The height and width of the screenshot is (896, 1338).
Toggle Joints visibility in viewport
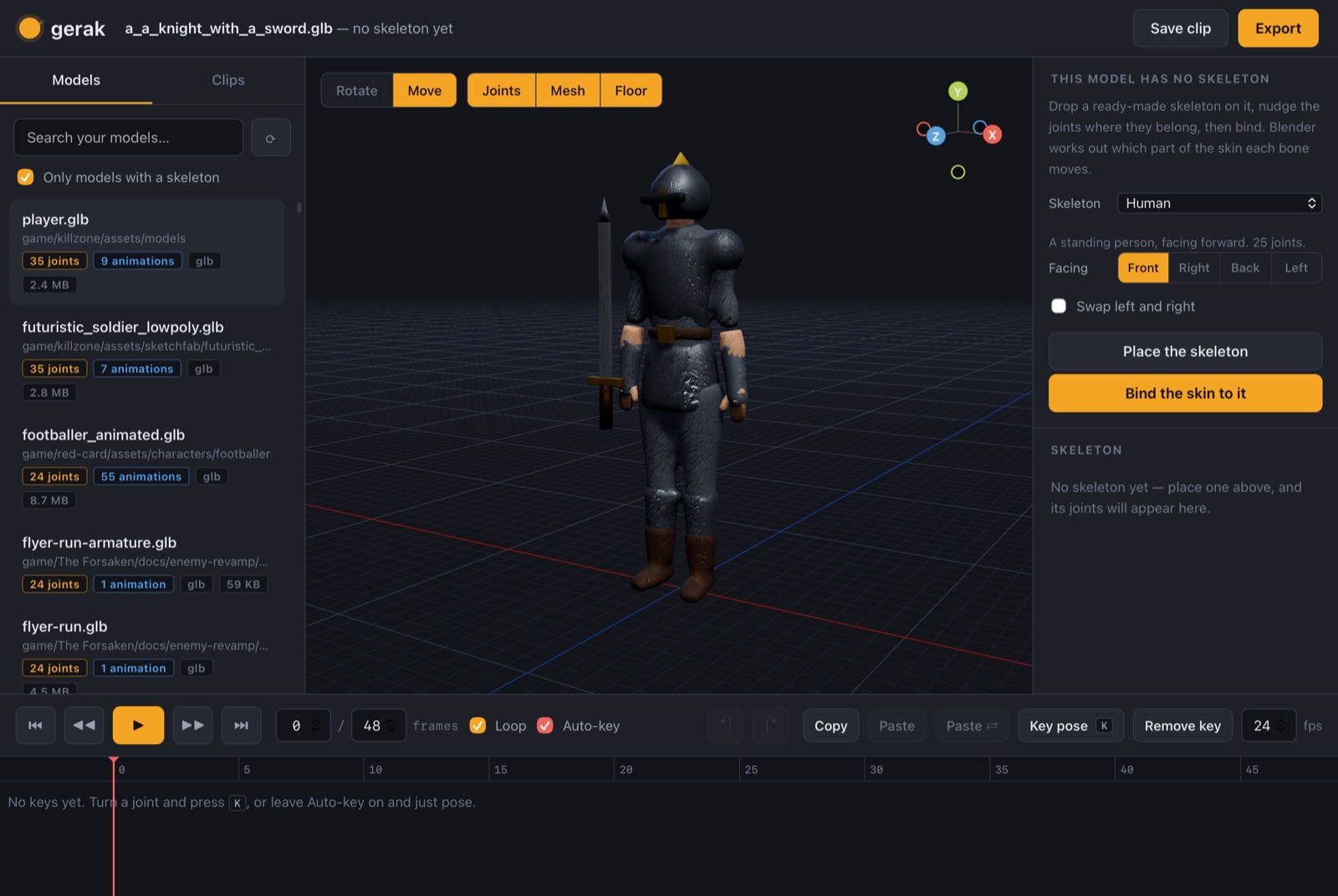click(501, 90)
